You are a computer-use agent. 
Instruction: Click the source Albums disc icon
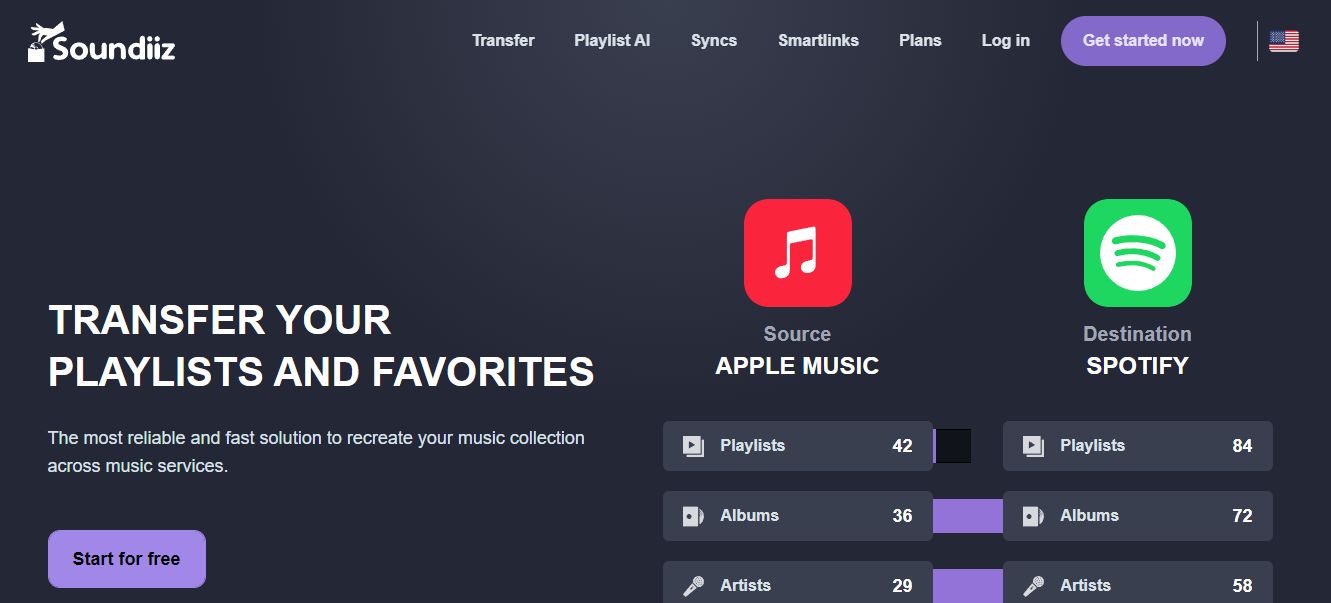click(693, 516)
